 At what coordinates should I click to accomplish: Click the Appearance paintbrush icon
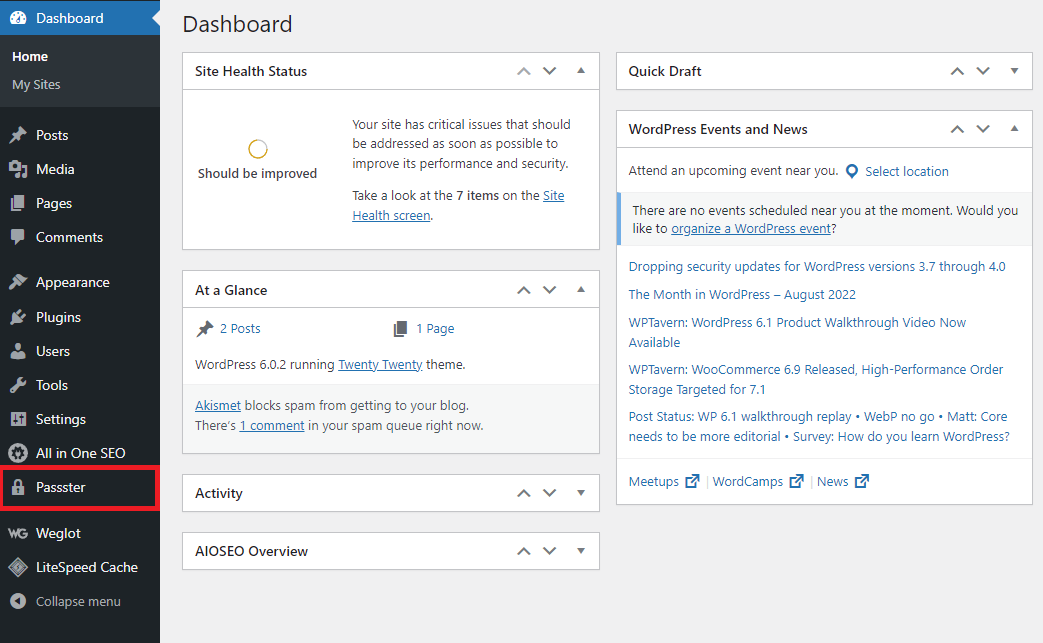point(20,282)
